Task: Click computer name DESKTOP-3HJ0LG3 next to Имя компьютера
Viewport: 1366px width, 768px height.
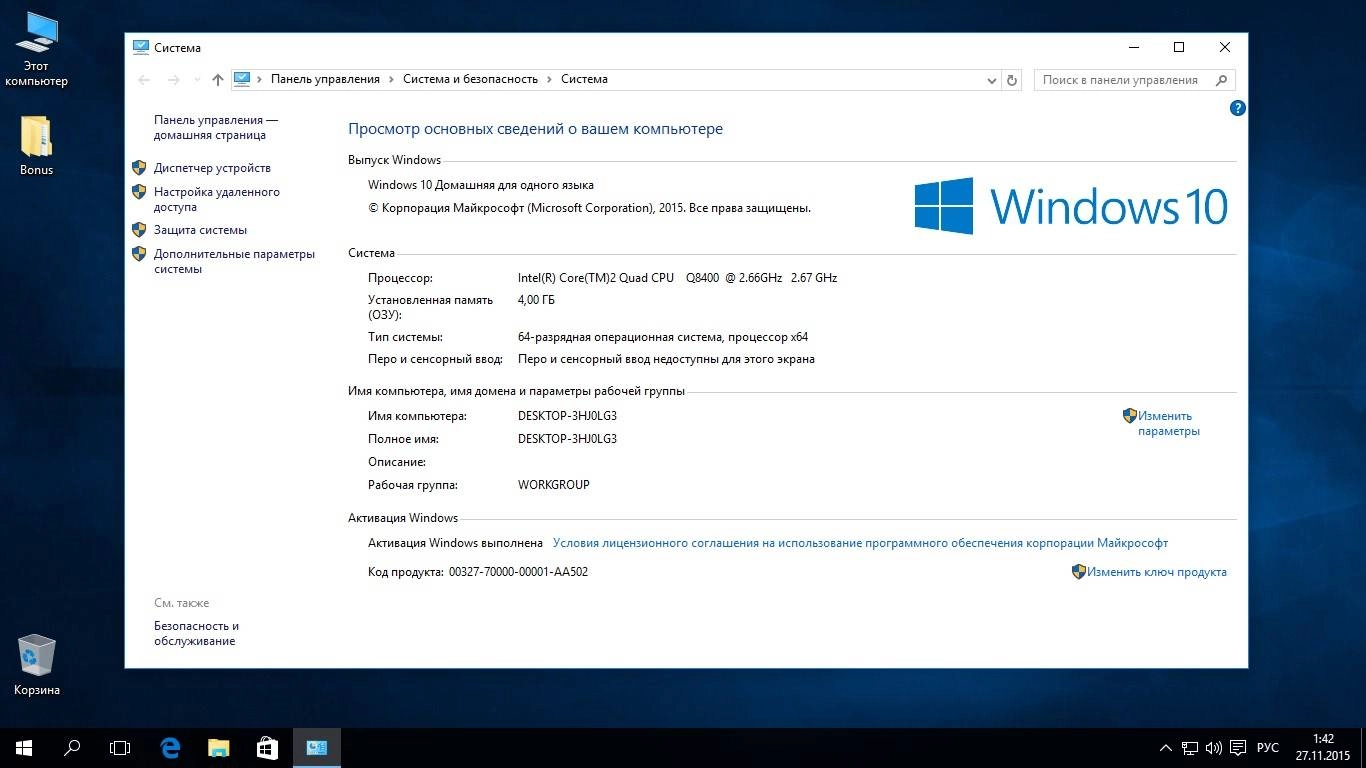Action: click(x=567, y=416)
